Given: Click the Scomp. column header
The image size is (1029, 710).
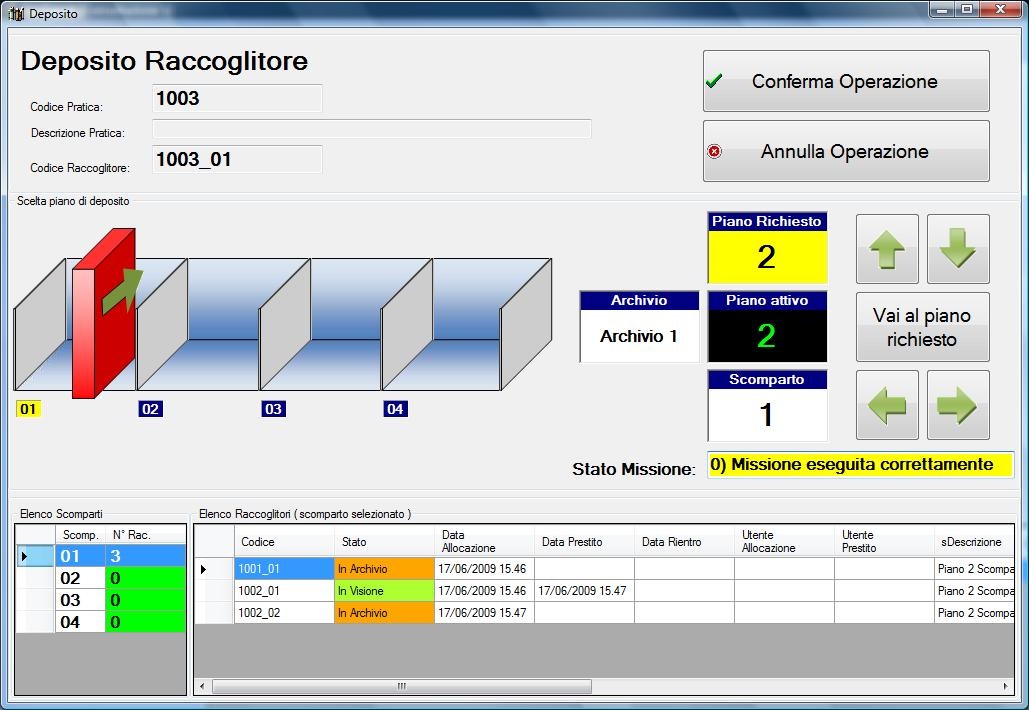Looking at the screenshot, I should coord(80,535).
